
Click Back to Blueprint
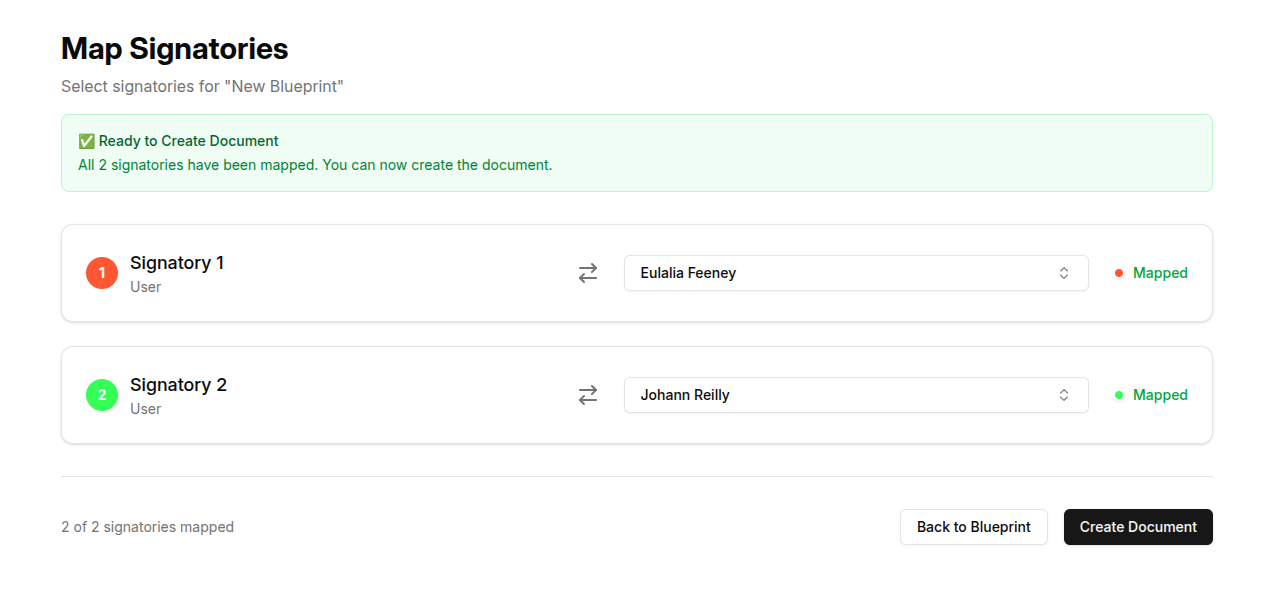coord(973,526)
